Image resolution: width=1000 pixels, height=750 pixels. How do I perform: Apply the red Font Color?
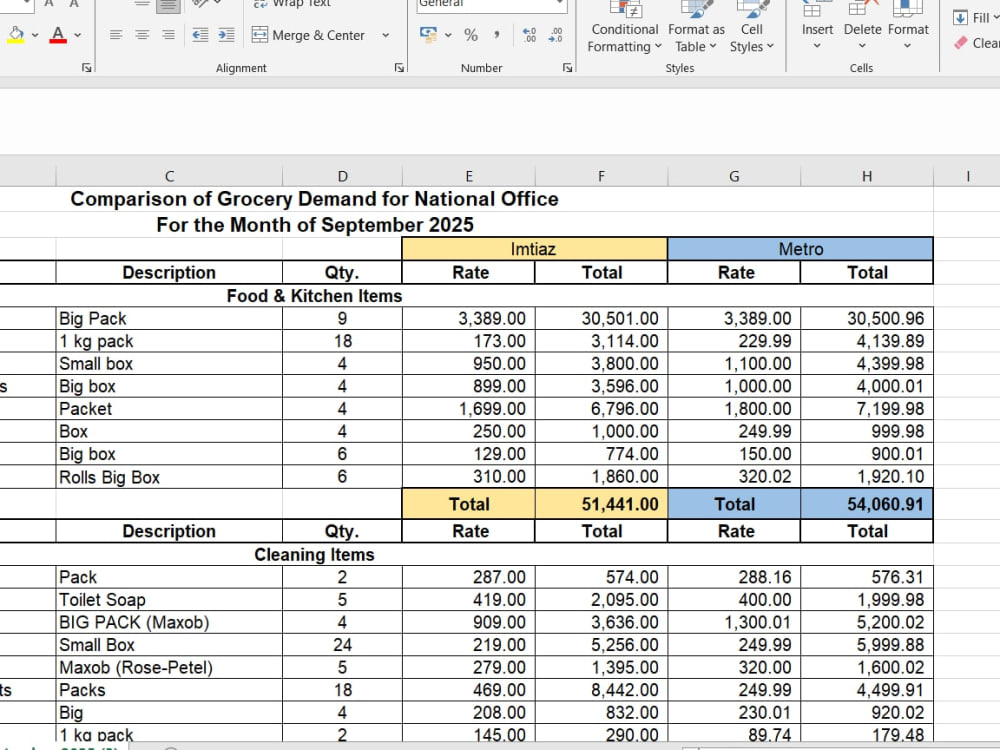point(58,34)
